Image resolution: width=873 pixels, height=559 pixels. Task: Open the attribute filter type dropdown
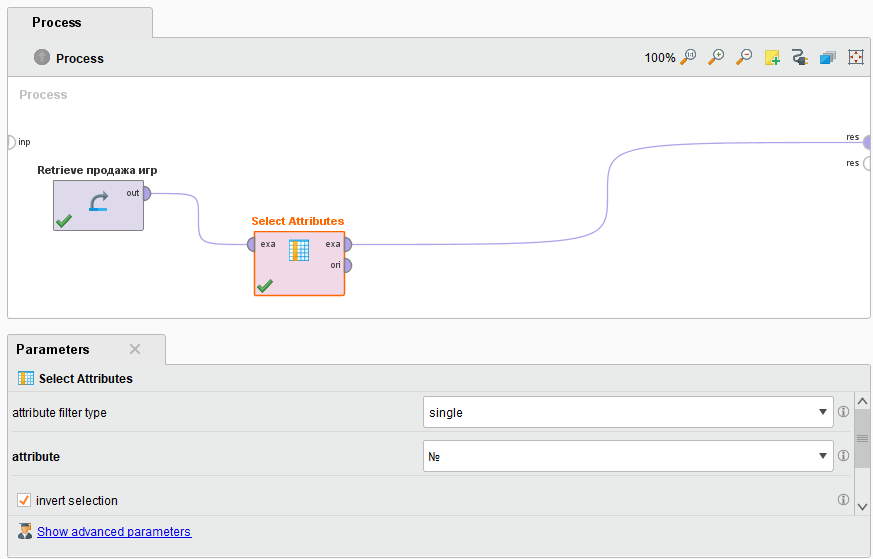(x=627, y=412)
